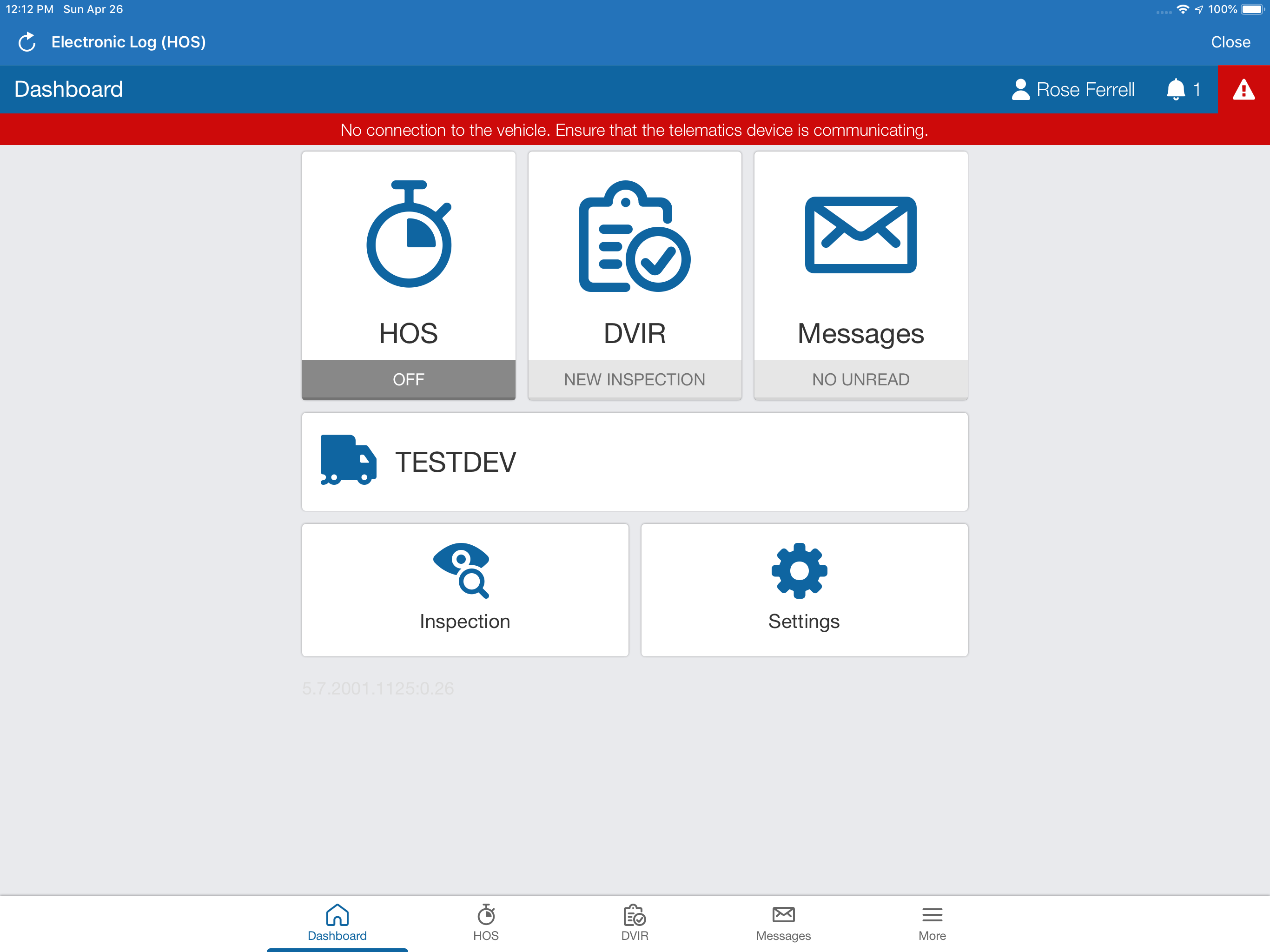Switch to HOS bottom tab
This screenshot has width=1270, height=952.
tap(486, 922)
